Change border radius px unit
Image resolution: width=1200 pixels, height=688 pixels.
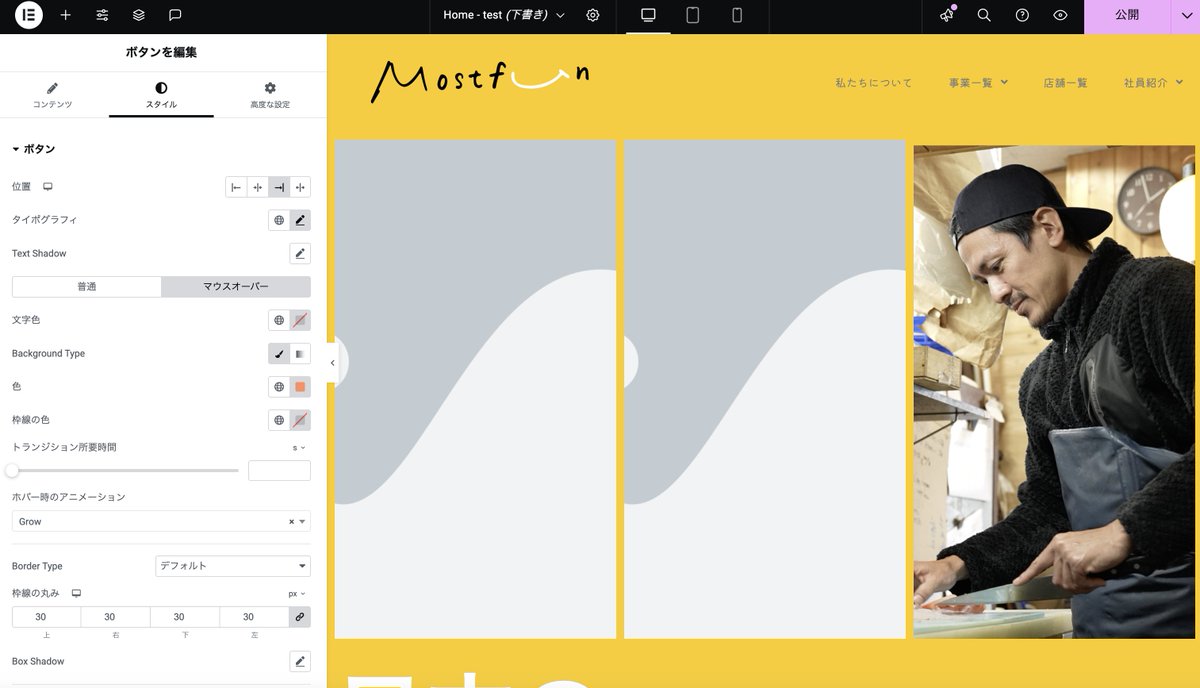[297, 594]
